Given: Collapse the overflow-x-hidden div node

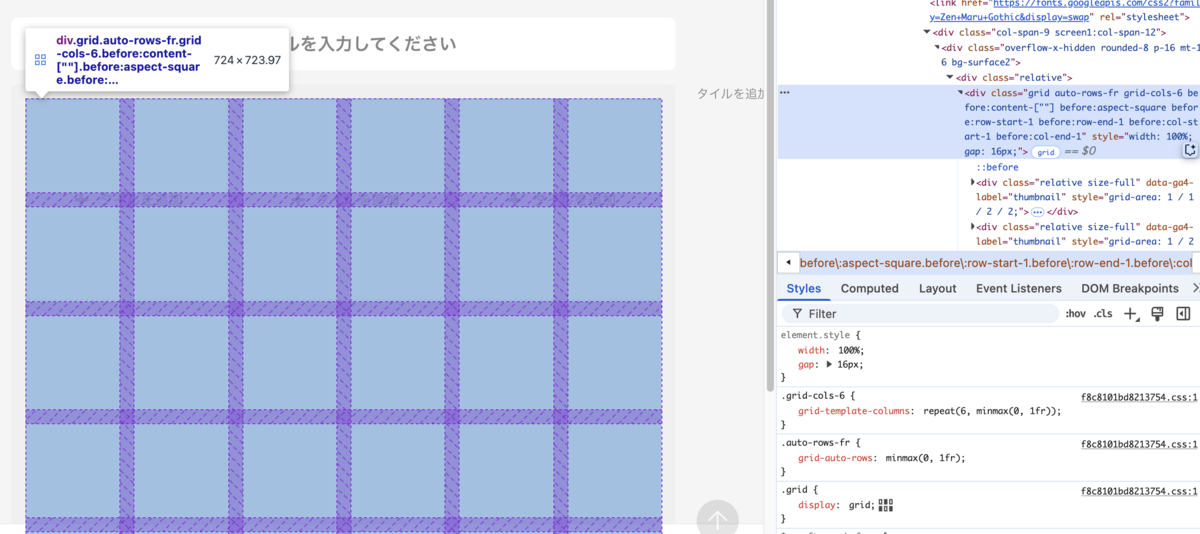Looking at the screenshot, I should pos(938,47).
